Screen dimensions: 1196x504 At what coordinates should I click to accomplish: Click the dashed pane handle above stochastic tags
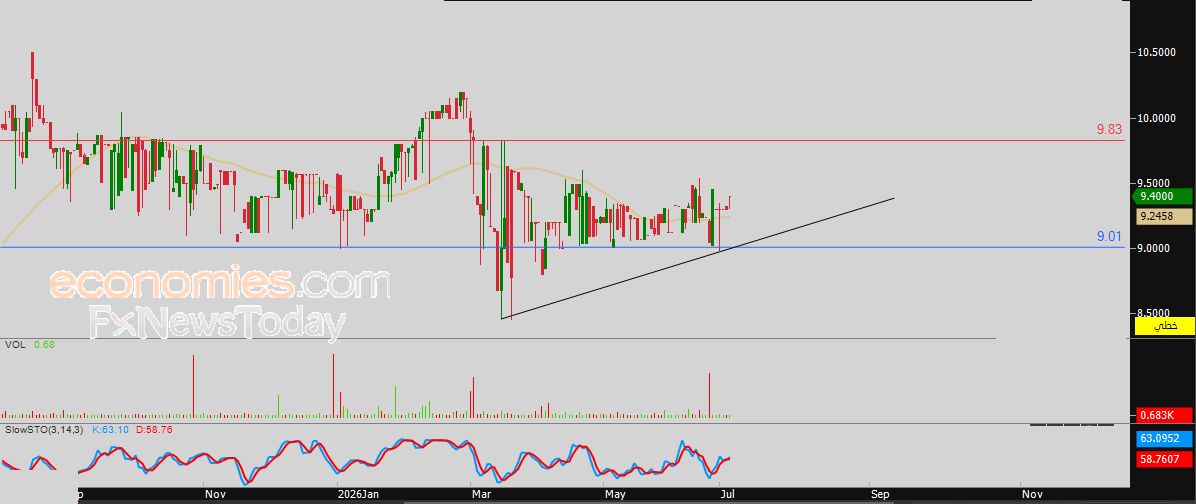pos(1072,424)
